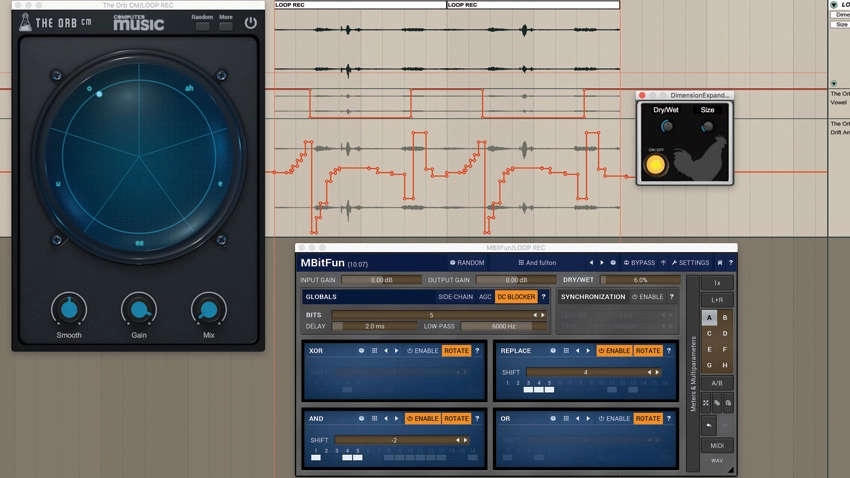This screenshot has width=850, height=478.
Task: Click the Smooth knob on The Orb
Action: [x=69, y=309]
